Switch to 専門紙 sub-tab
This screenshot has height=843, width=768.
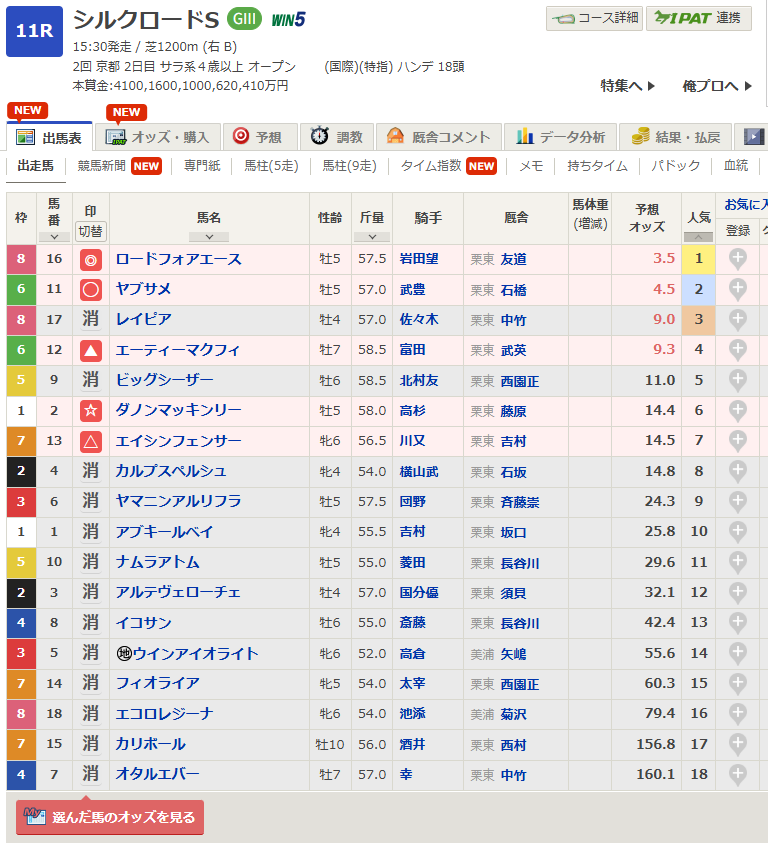click(202, 166)
